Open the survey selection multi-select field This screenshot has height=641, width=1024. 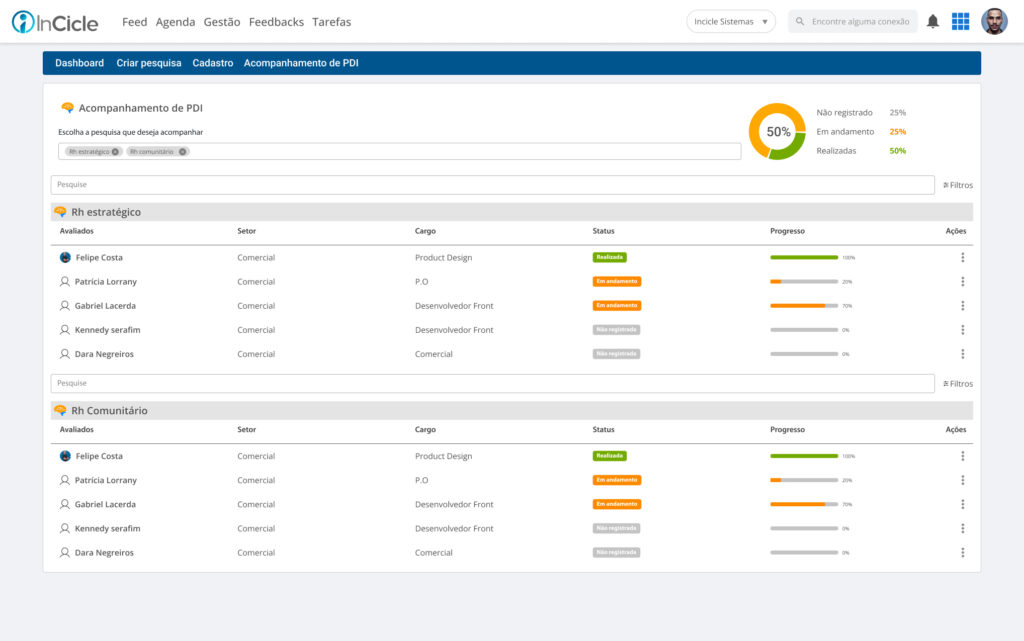pos(400,151)
